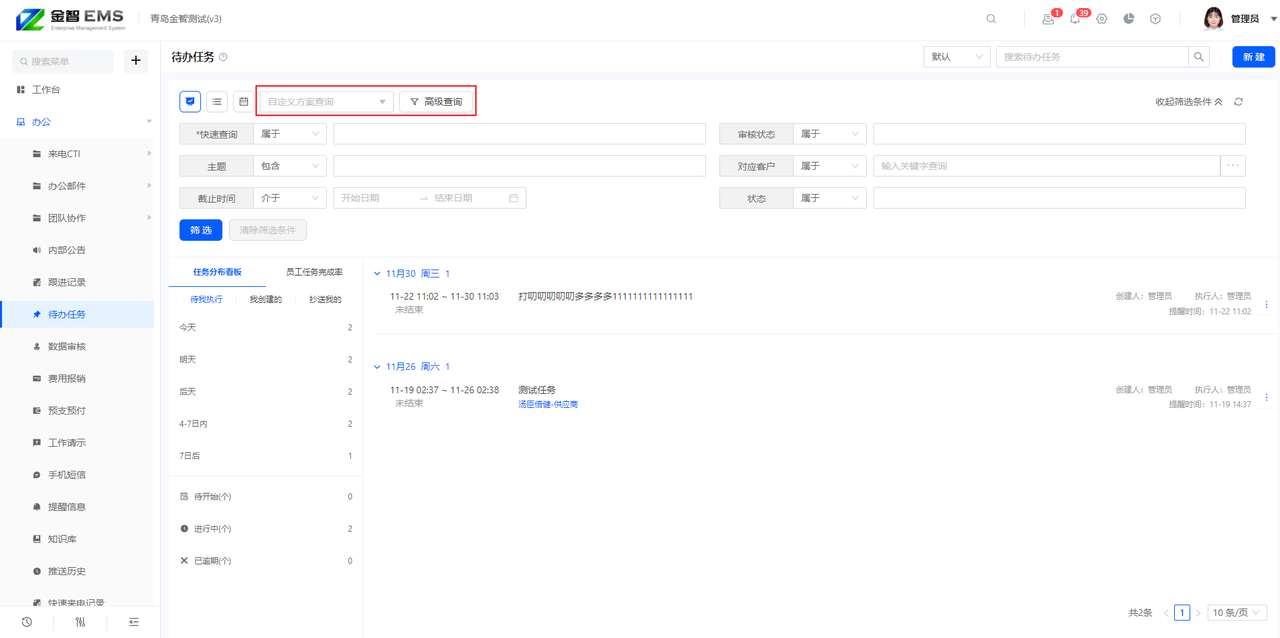Select the 抄送我的 sub-tab
Screen dimensions: 1280x638
(x=325, y=299)
